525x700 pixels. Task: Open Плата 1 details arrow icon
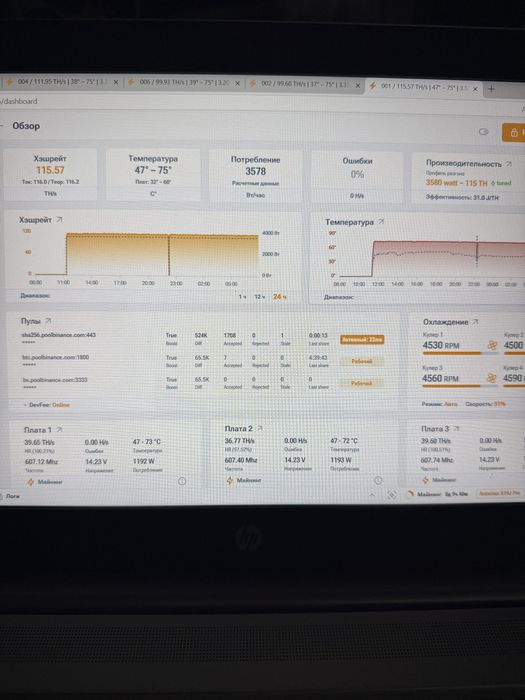pyautogui.click(x=60, y=429)
